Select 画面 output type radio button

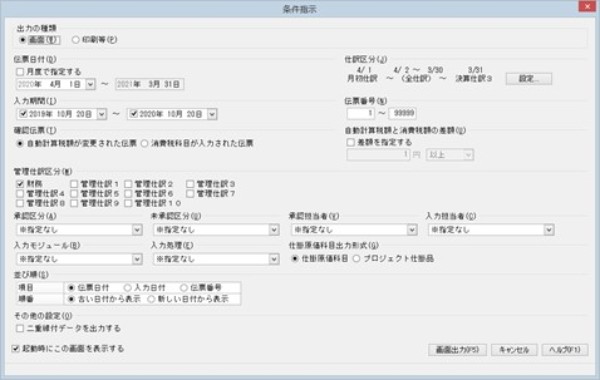coord(22,39)
